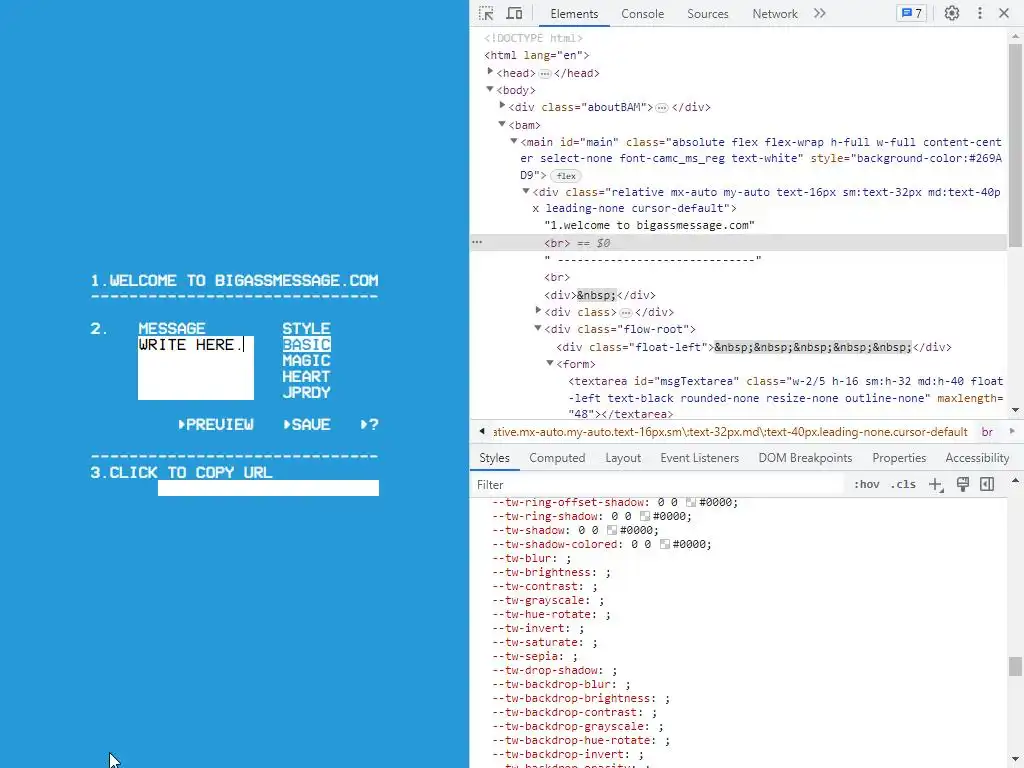Expand the collapsed div class node
The width and height of the screenshot is (1024, 768).
[x=538, y=311]
